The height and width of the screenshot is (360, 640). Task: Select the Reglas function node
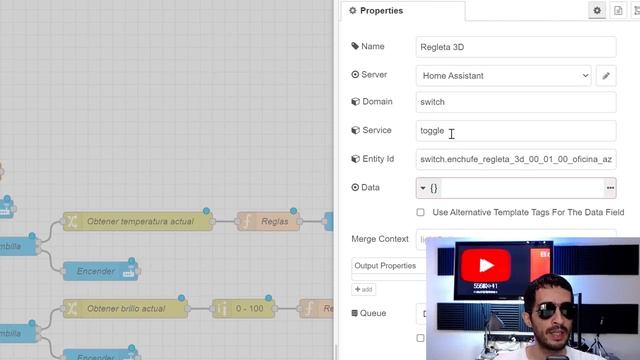coord(269,221)
